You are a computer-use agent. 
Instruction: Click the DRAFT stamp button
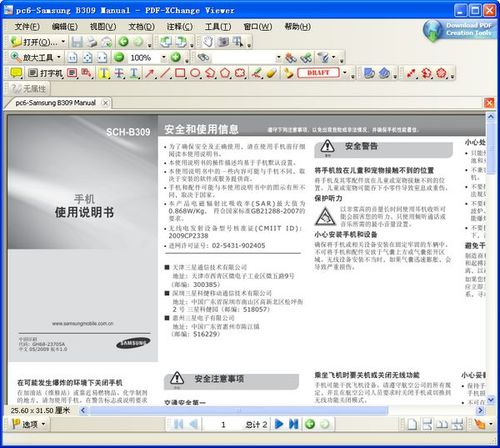318,73
